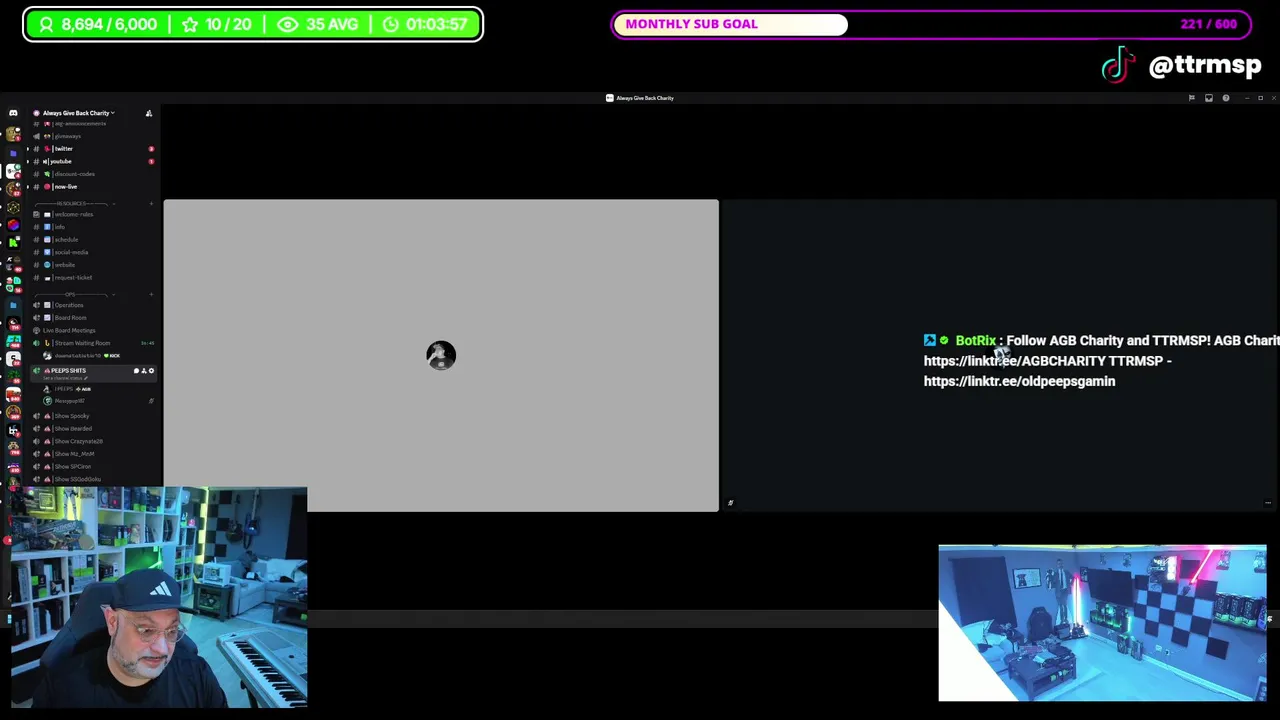This screenshot has height=720, width=1280.
Task: Click the 01:03:57 stream timer clock icon
Action: tap(391, 24)
